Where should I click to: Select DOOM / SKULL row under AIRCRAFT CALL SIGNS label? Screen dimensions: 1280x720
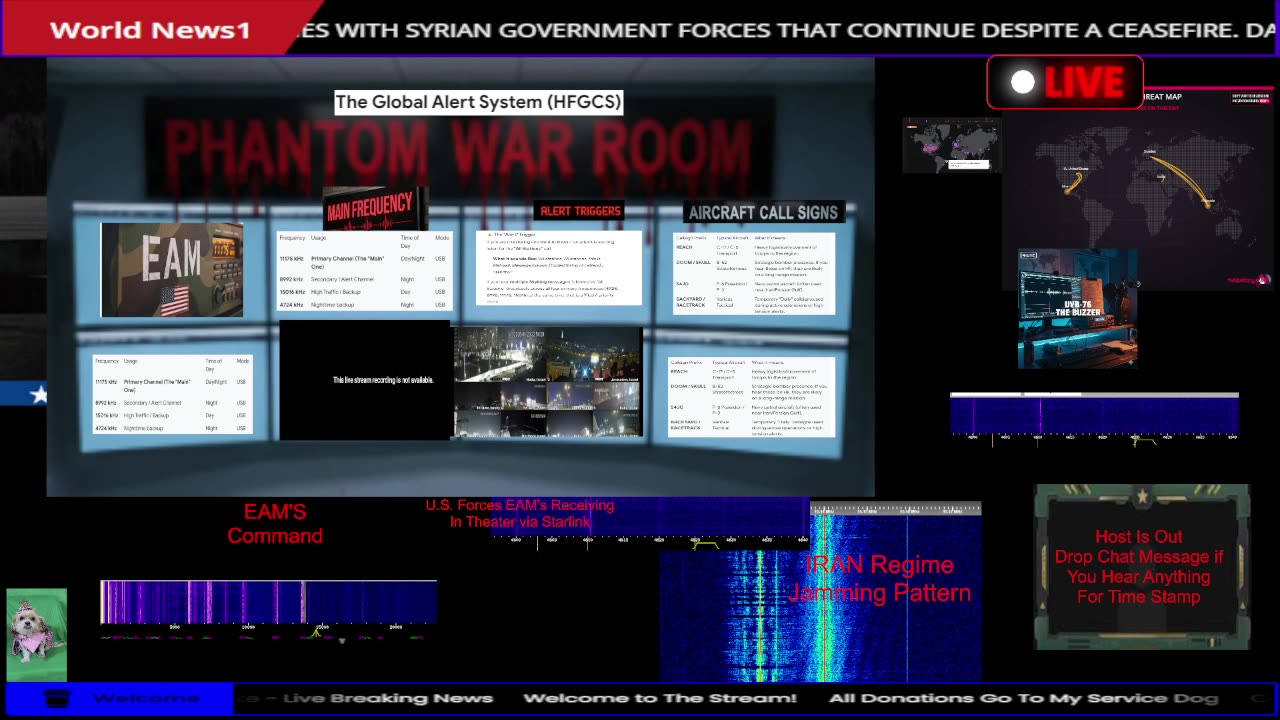click(x=752, y=266)
